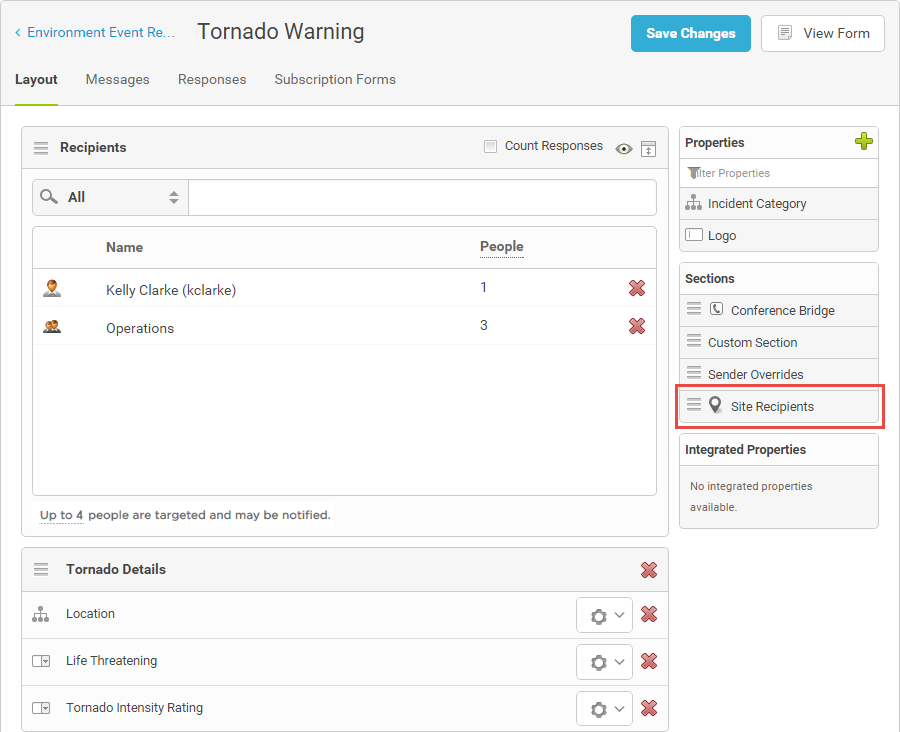Screen dimensions: 900x732
Task: Switch to the Messages tab
Action: [117, 79]
